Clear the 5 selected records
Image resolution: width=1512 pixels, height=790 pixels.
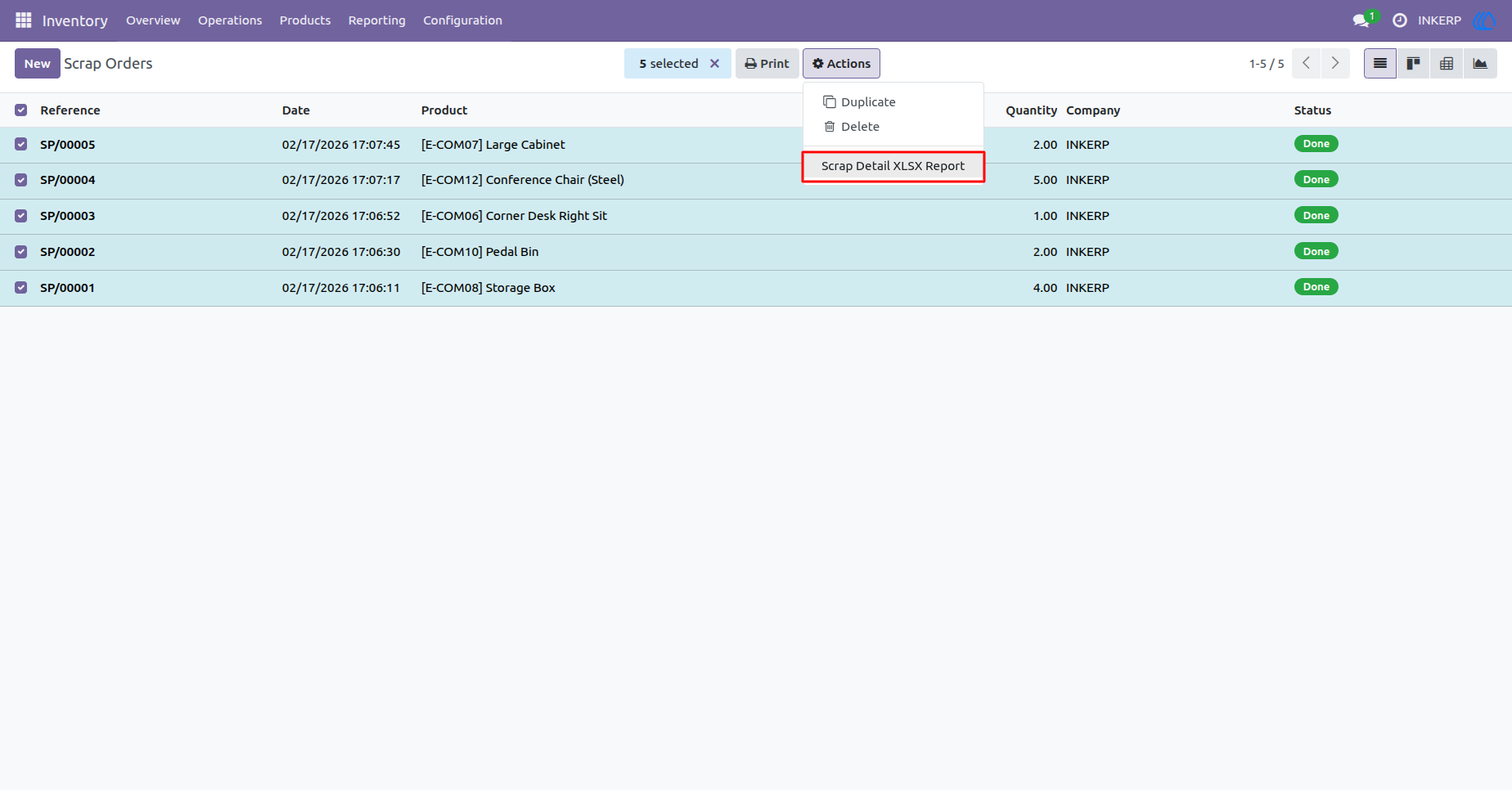tap(714, 64)
